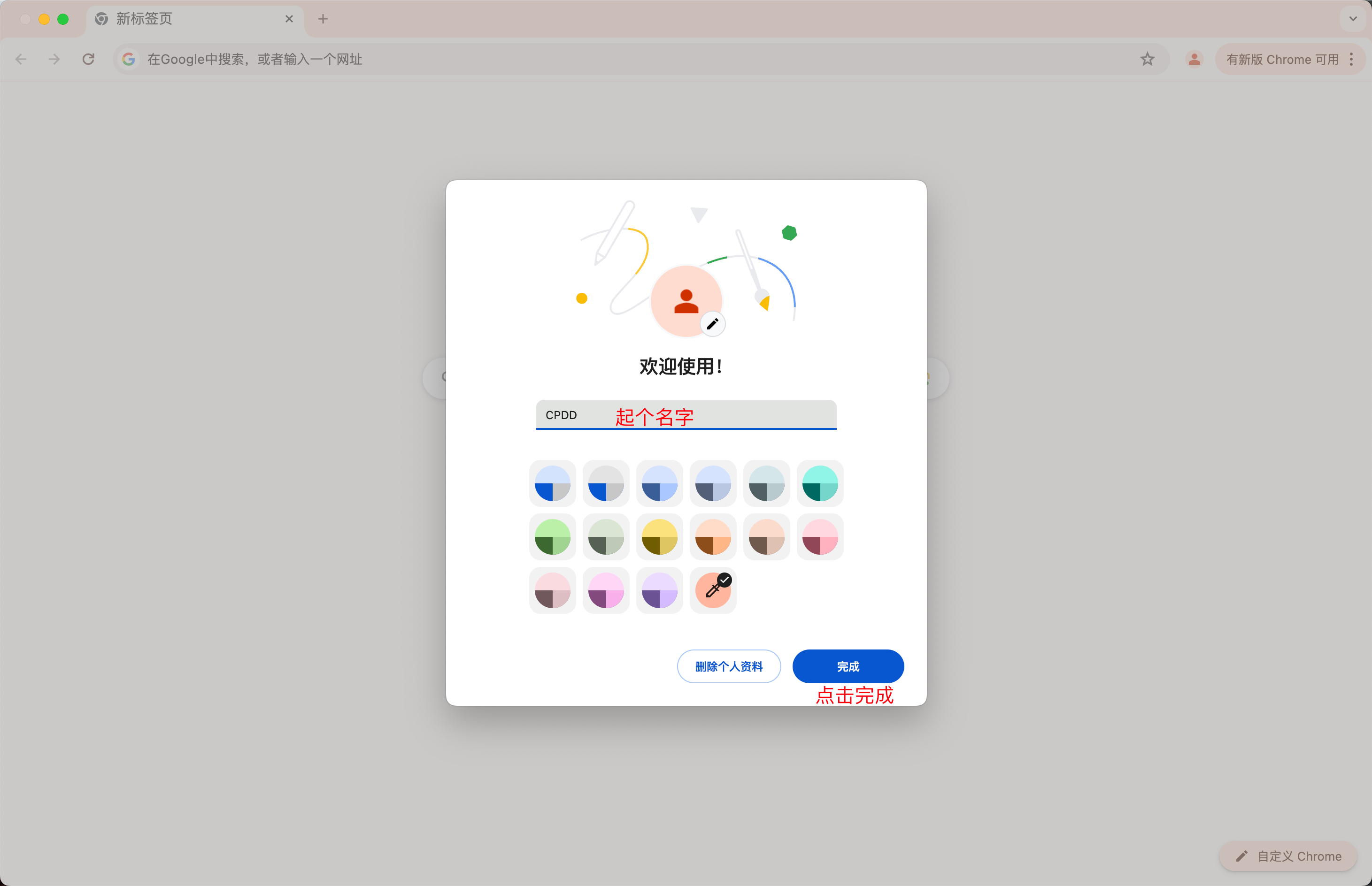1372x886 pixels.
Task: Click the pencil edit avatar icon
Action: tap(712, 324)
